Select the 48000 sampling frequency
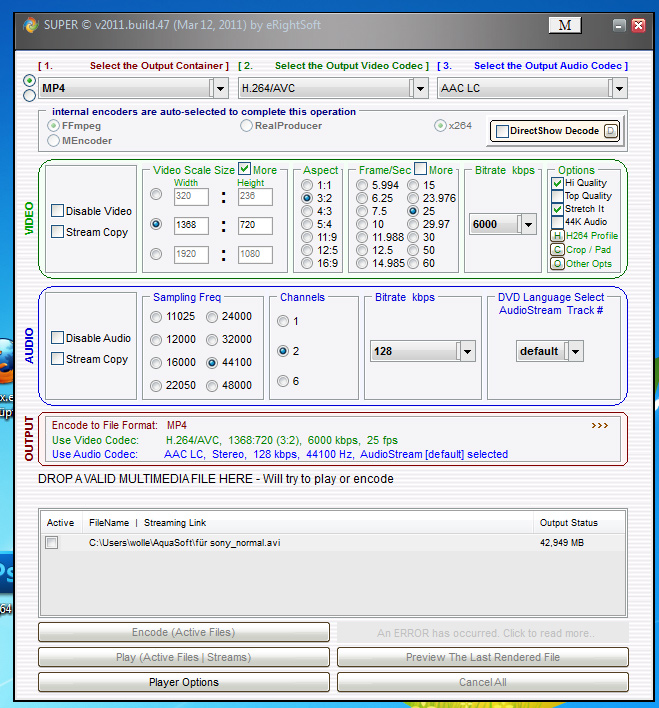 (x=212, y=385)
